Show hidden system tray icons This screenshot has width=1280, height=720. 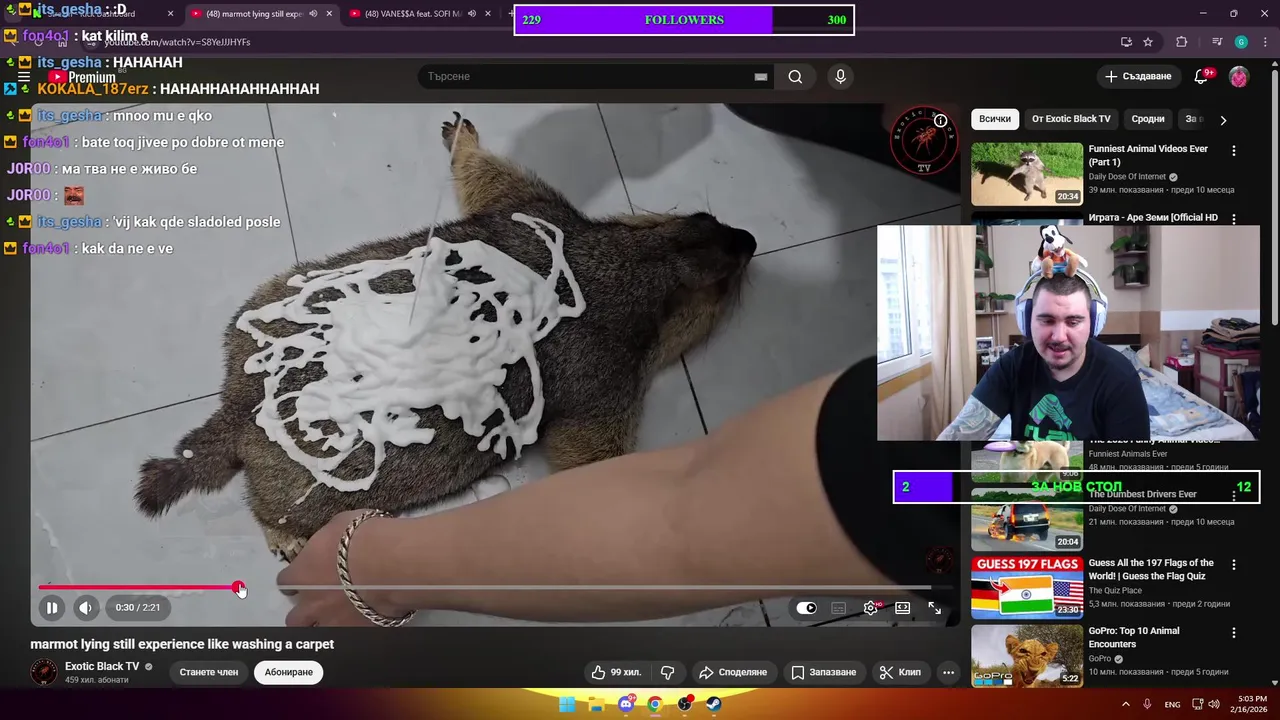[x=1125, y=704]
